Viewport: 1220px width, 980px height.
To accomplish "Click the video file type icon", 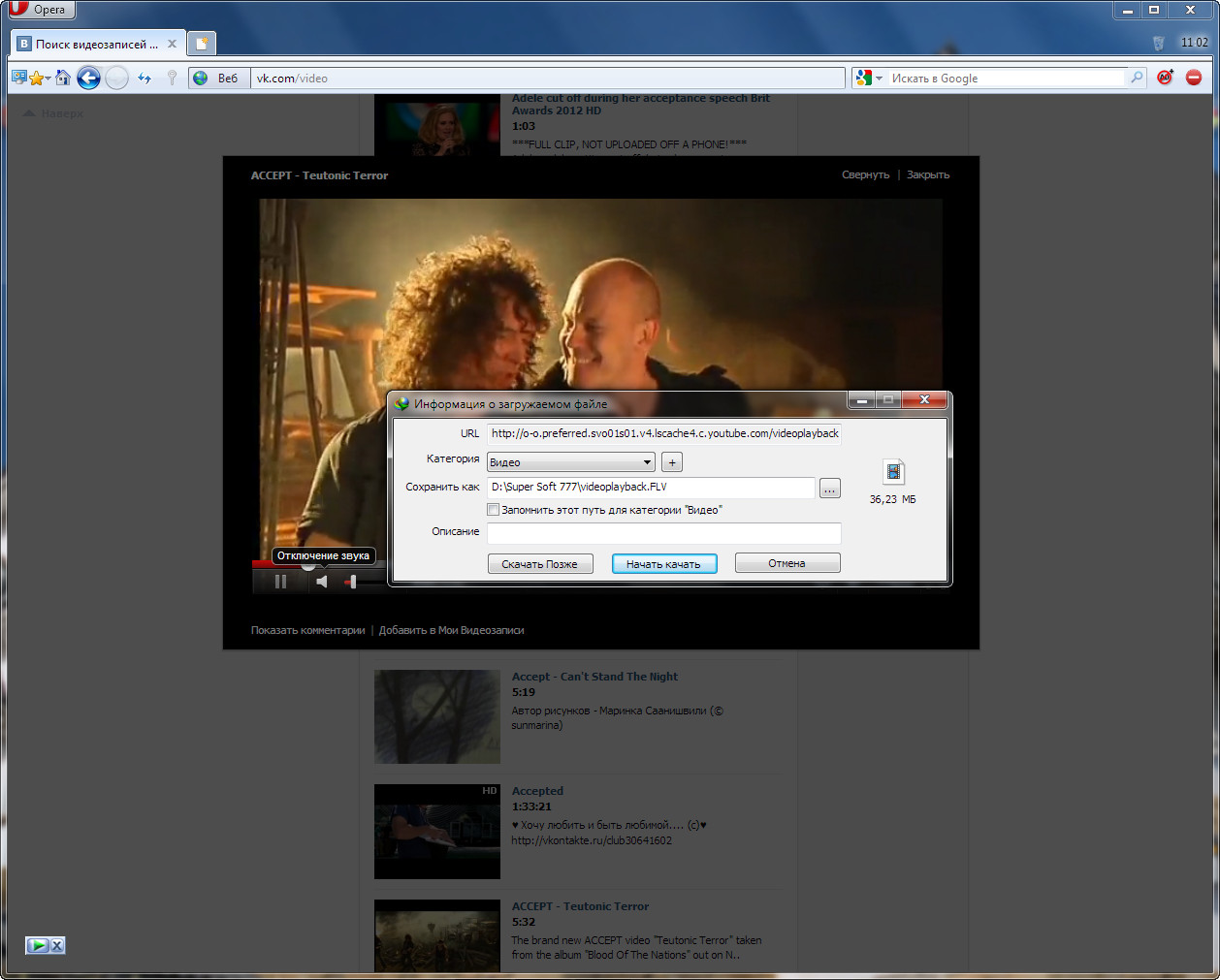I will (x=893, y=472).
